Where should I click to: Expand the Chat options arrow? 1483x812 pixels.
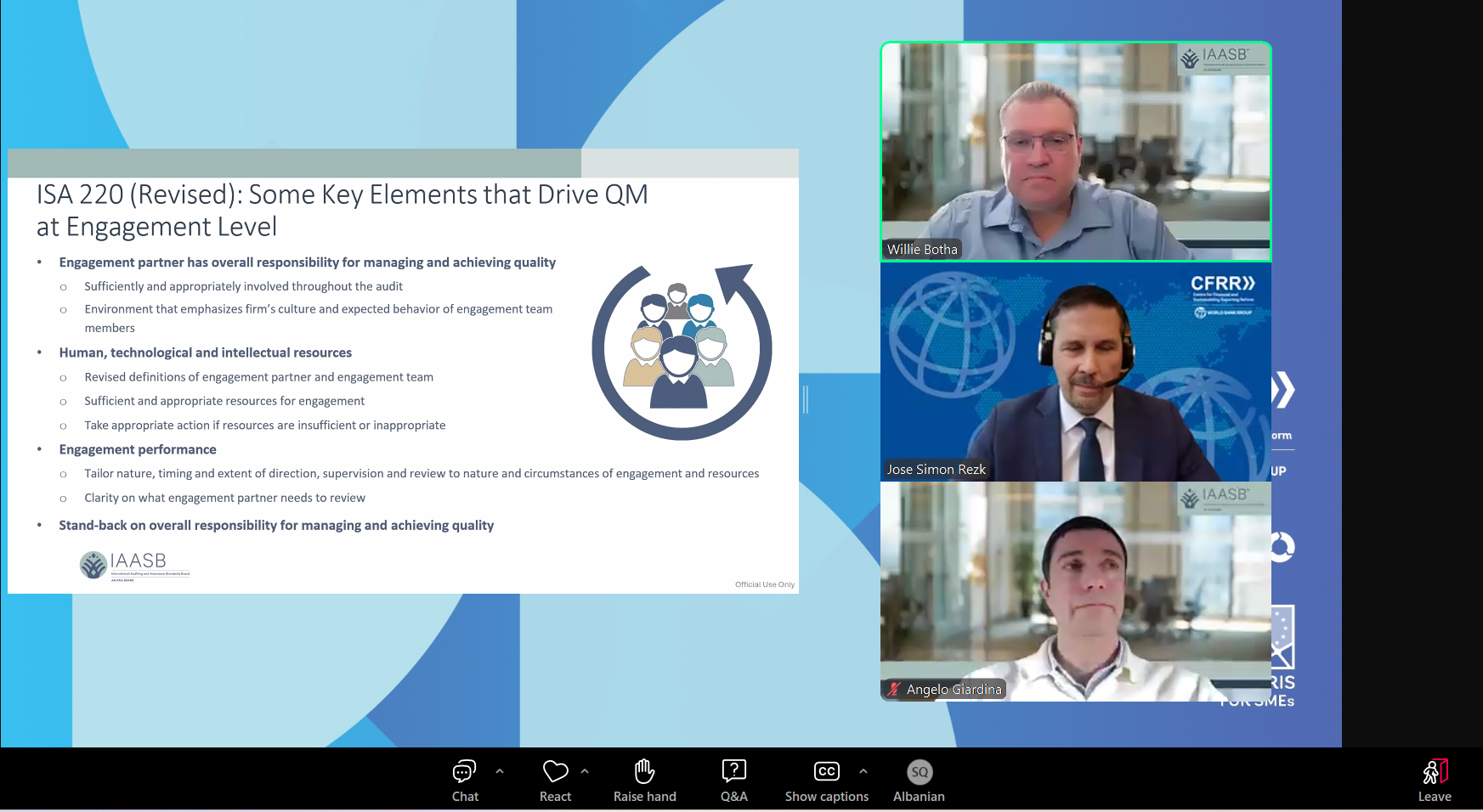500,771
